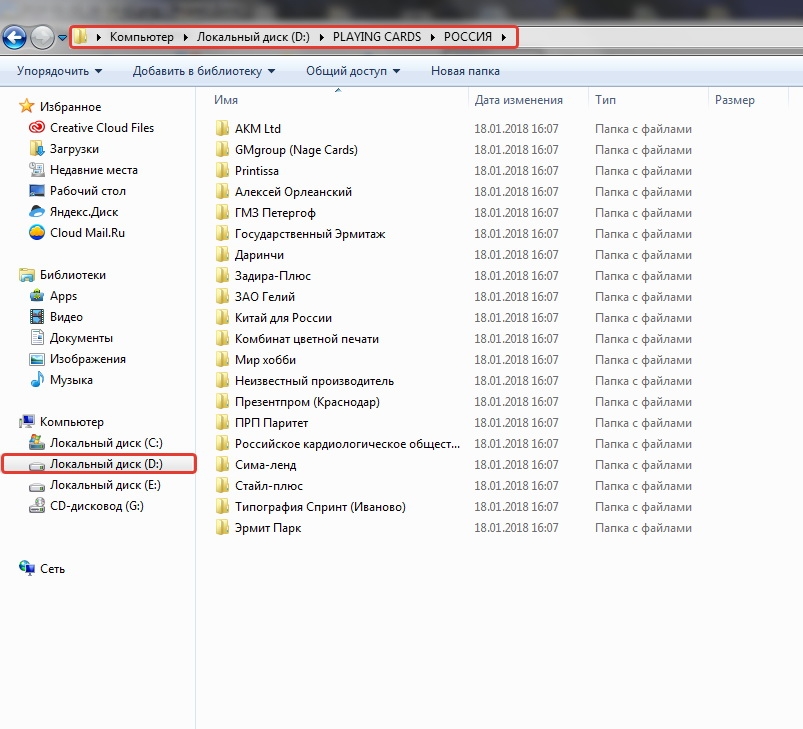Open Добавить в библиотеку dropdown
Screen dimensions: 803x729
204,71
